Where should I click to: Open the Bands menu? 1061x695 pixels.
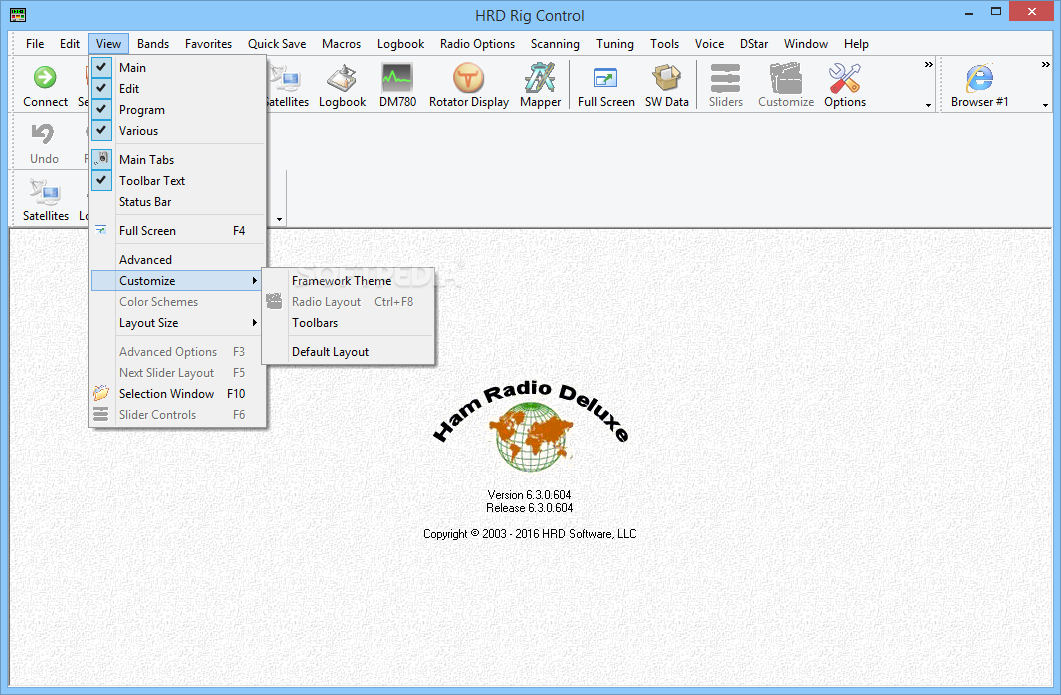(153, 43)
